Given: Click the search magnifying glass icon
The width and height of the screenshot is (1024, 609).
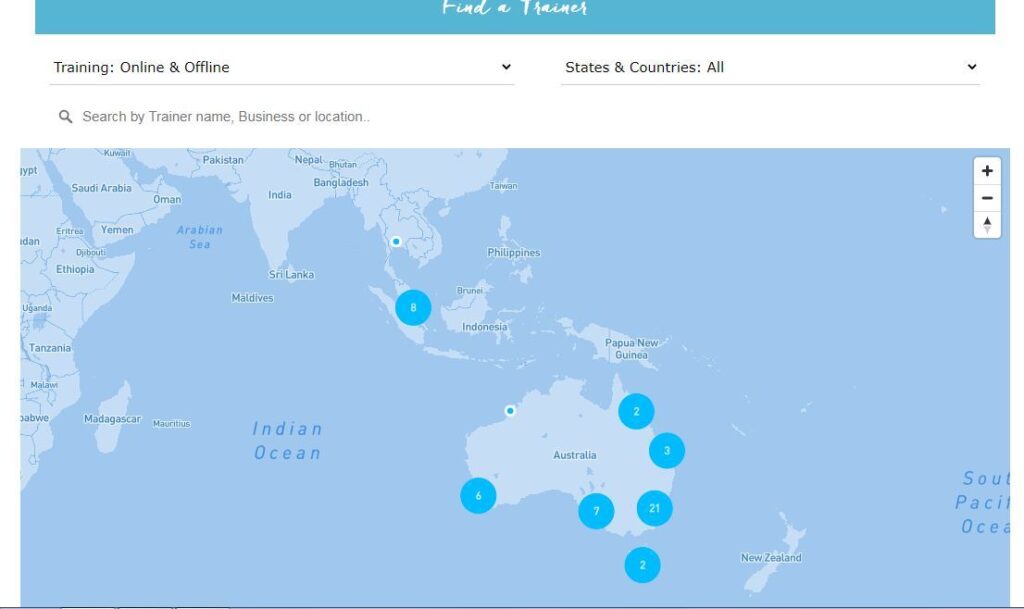Looking at the screenshot, I should [x=65, y=116].
